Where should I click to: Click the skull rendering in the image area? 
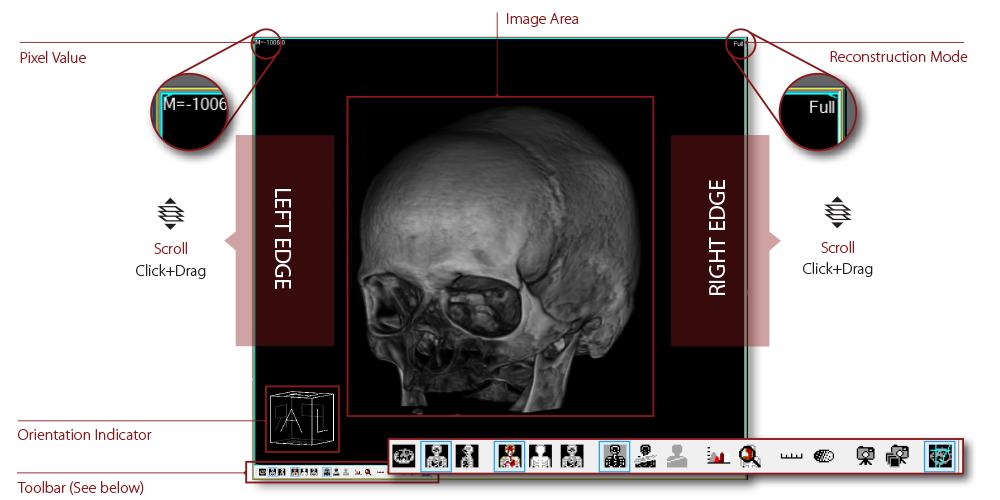[x=500, y=255]
